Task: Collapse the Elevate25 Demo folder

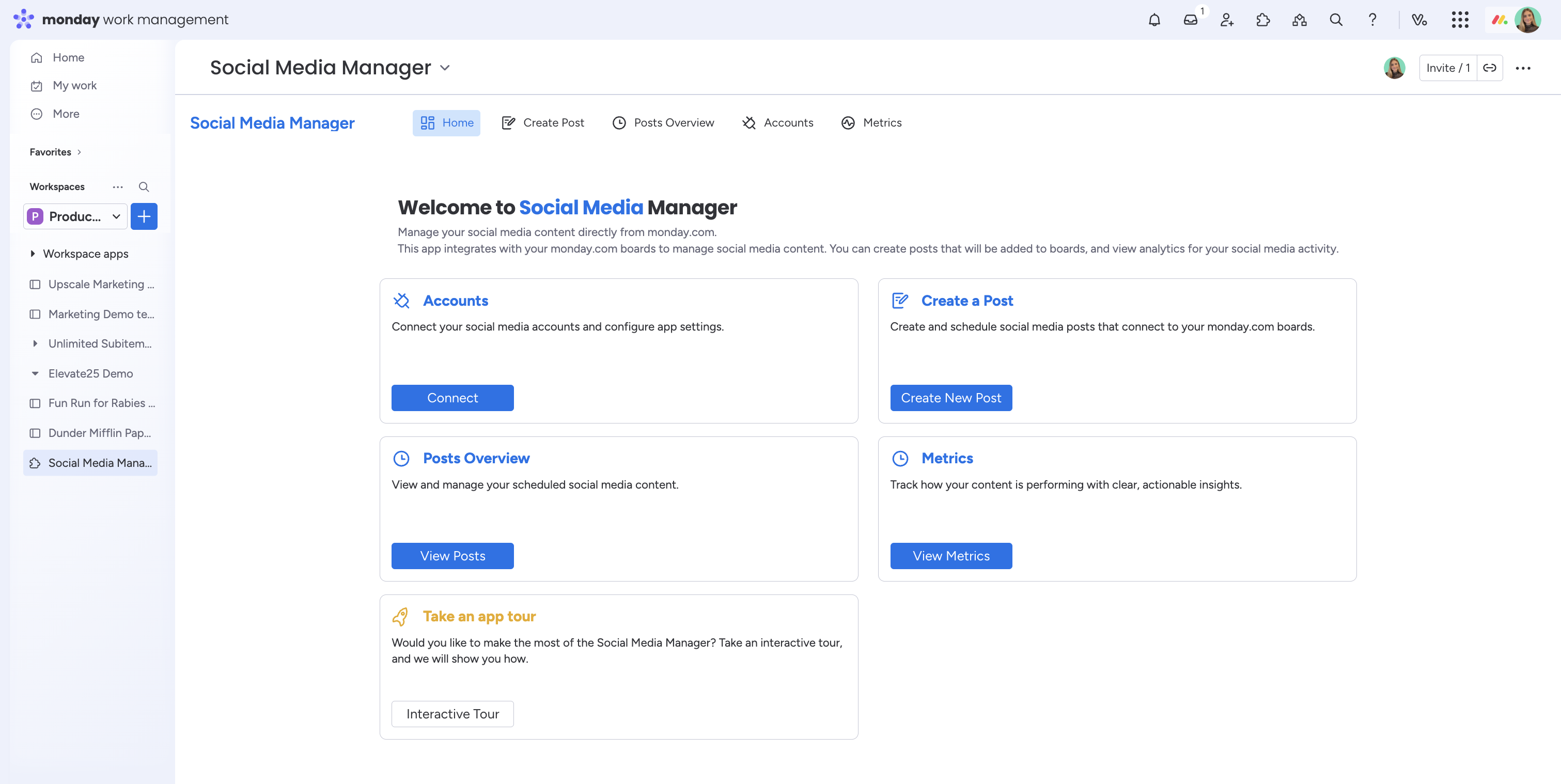Action: [x=35, y=373]
